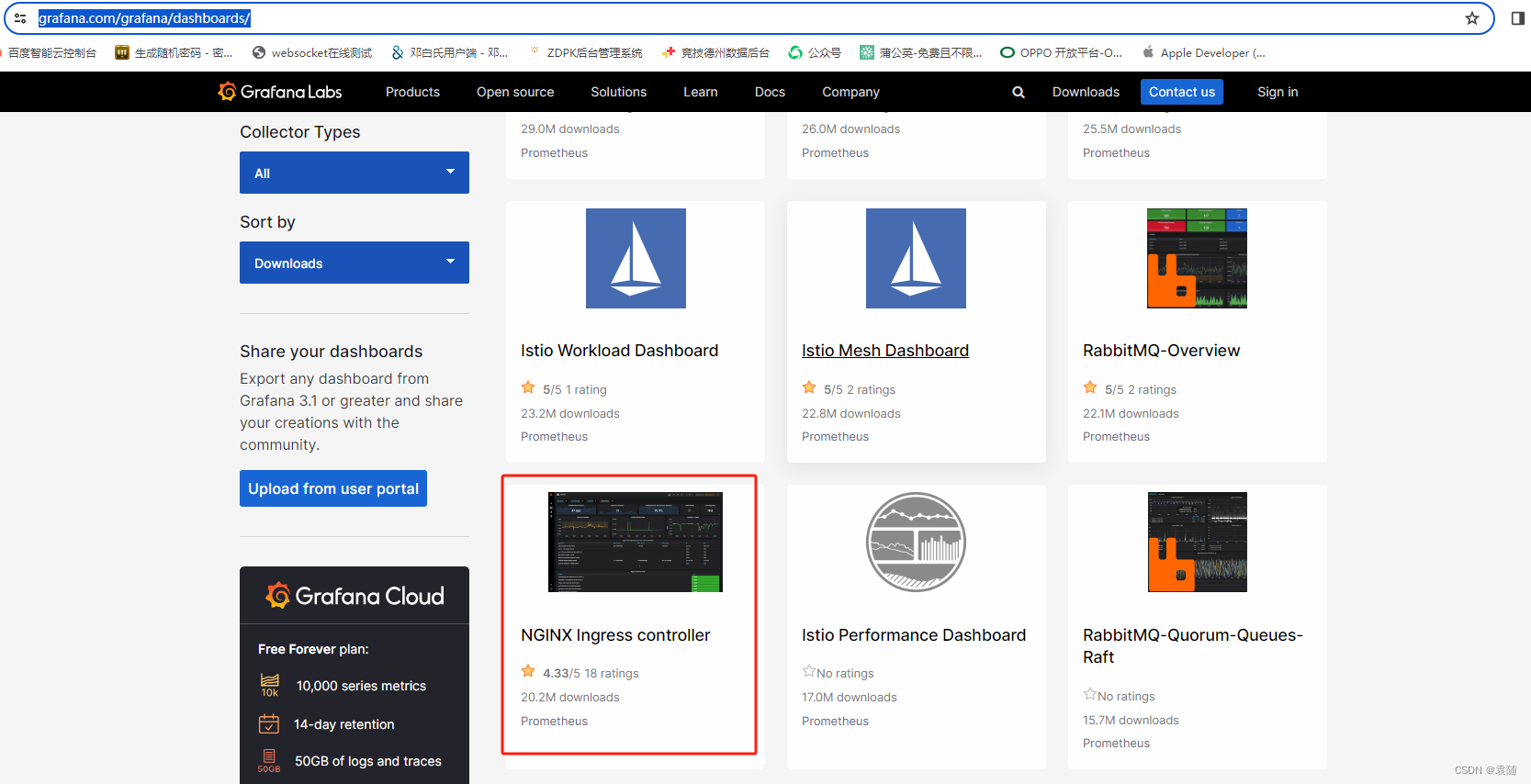Click '26.0M downloads' text
1531x784 pixels.
click(x=850, y=129)
